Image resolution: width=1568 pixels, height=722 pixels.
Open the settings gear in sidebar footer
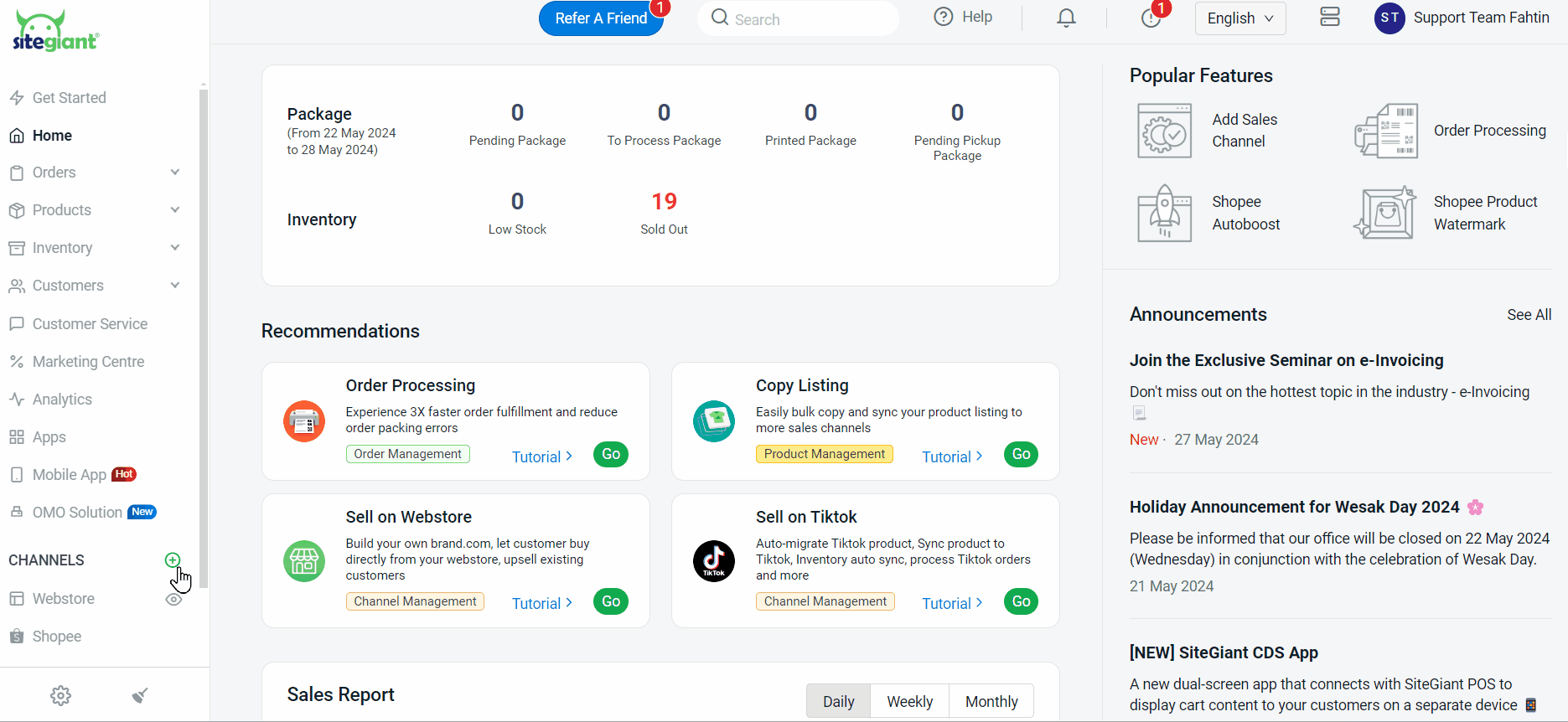pos(60,695)
